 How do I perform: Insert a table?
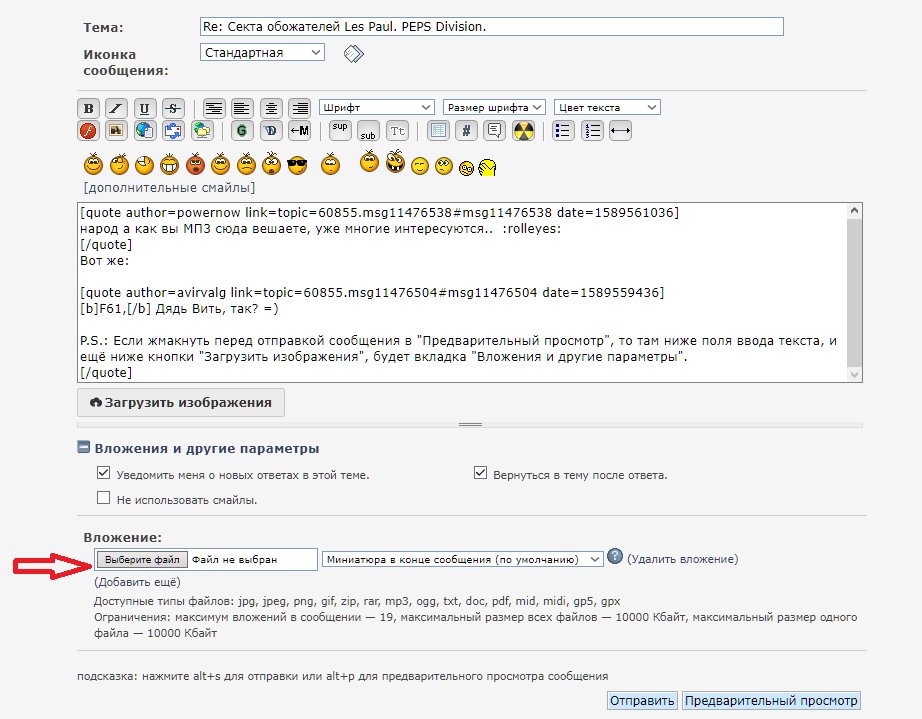438,131
